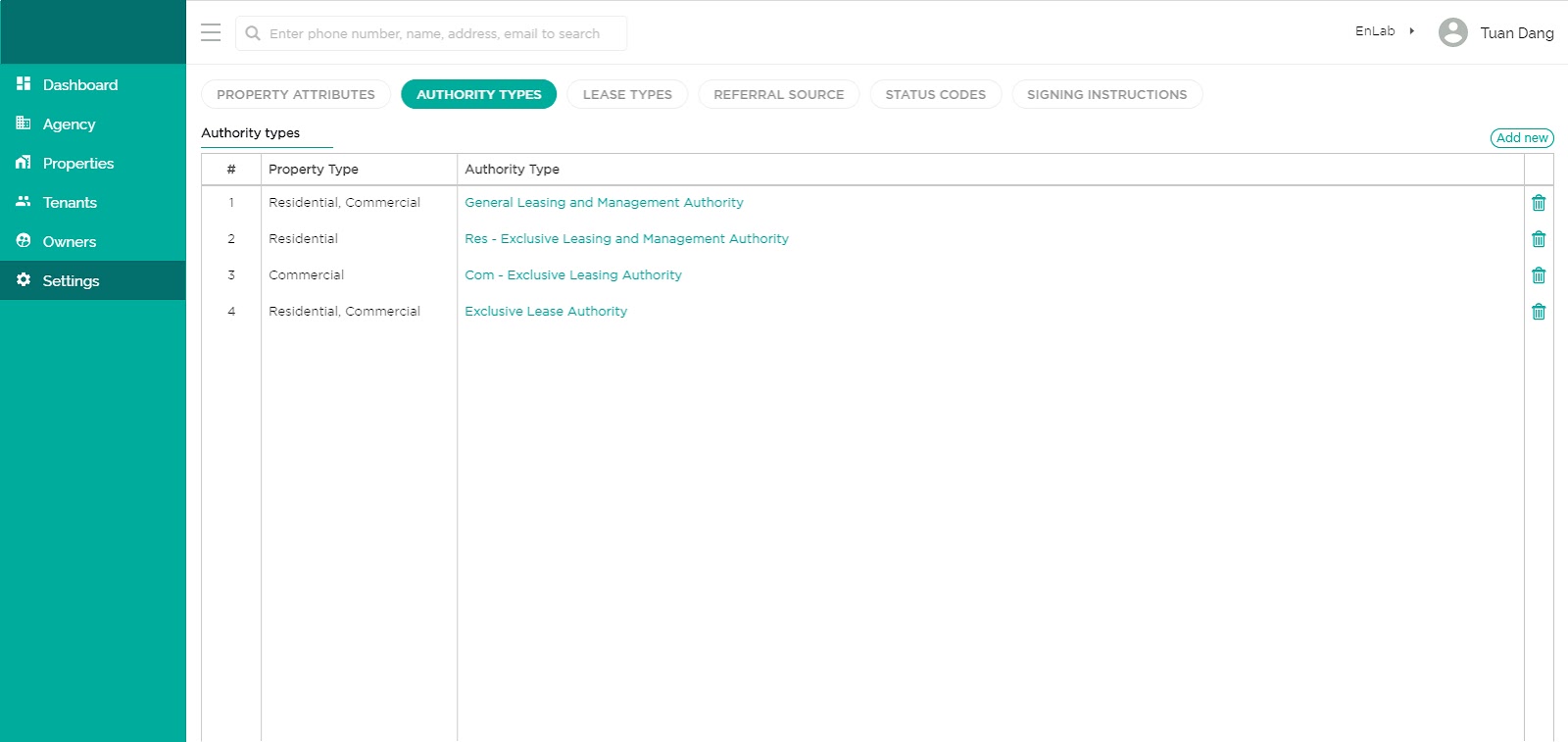Click the # column header
This screenshot has width=1568, height=742.
click(231, 170)
